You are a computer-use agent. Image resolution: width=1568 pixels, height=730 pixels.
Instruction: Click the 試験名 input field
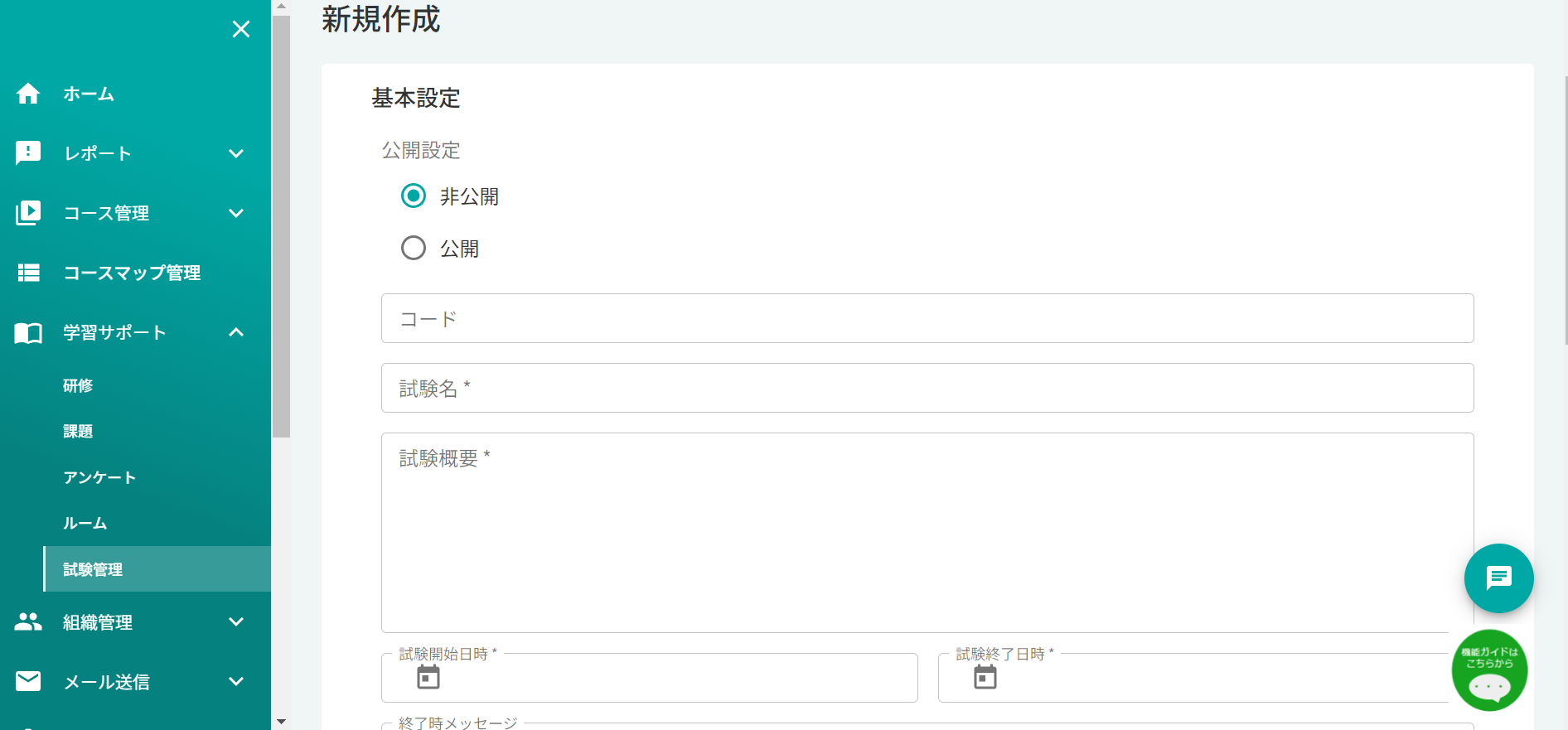pos(927,388)
